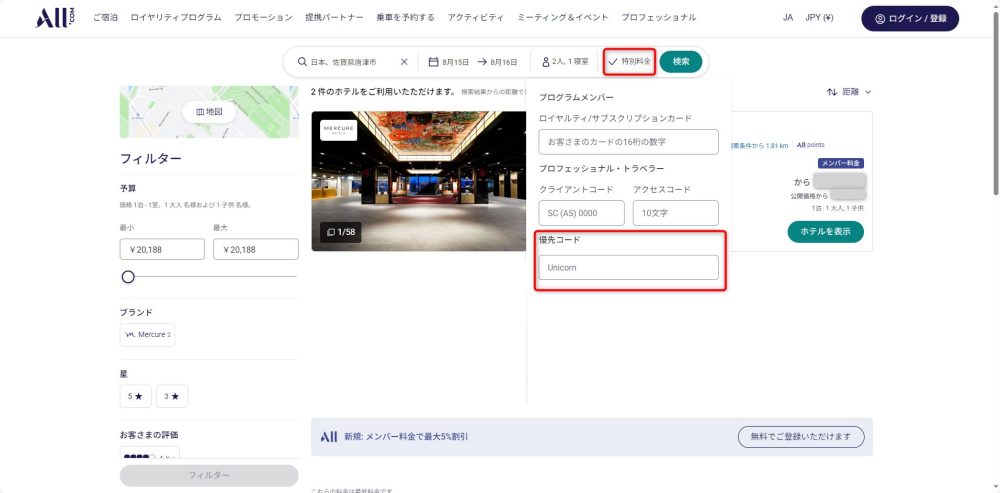Click the green 検索 search button
The height and width of the screenshot is (493, 1000).
pyautogui.click(x=680, y=62)
